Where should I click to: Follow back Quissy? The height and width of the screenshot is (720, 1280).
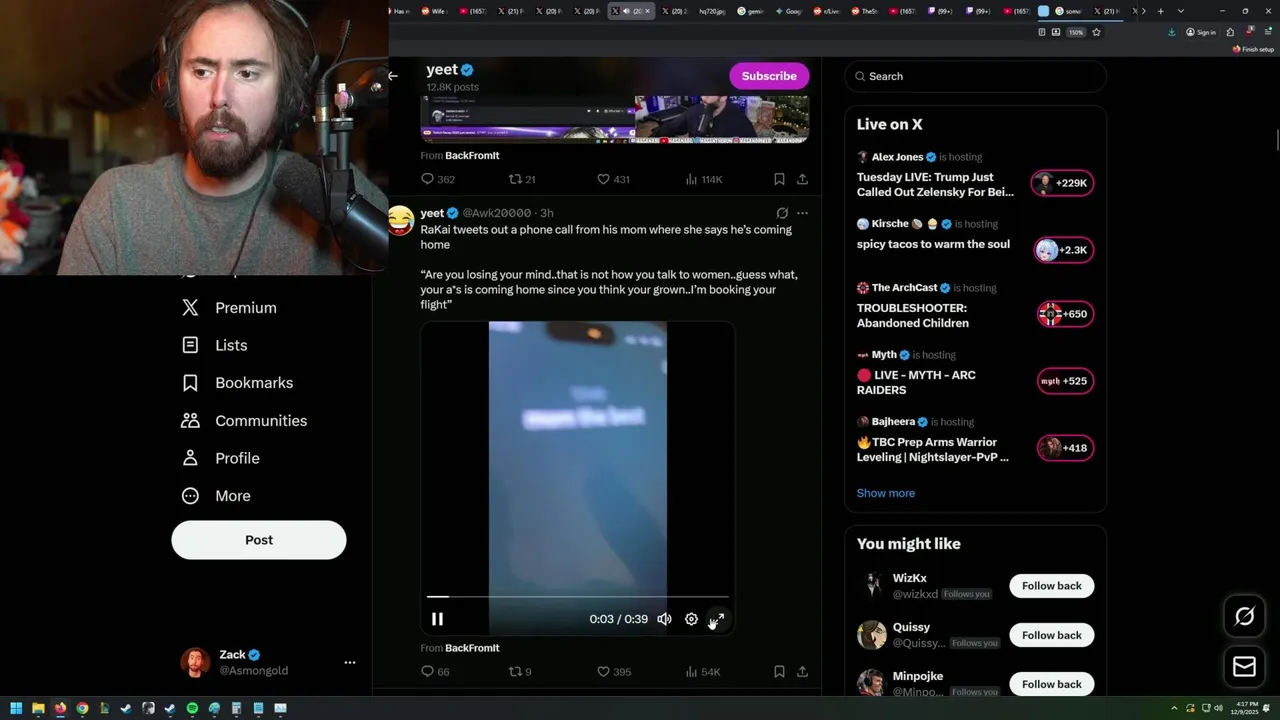(1052, 635)
